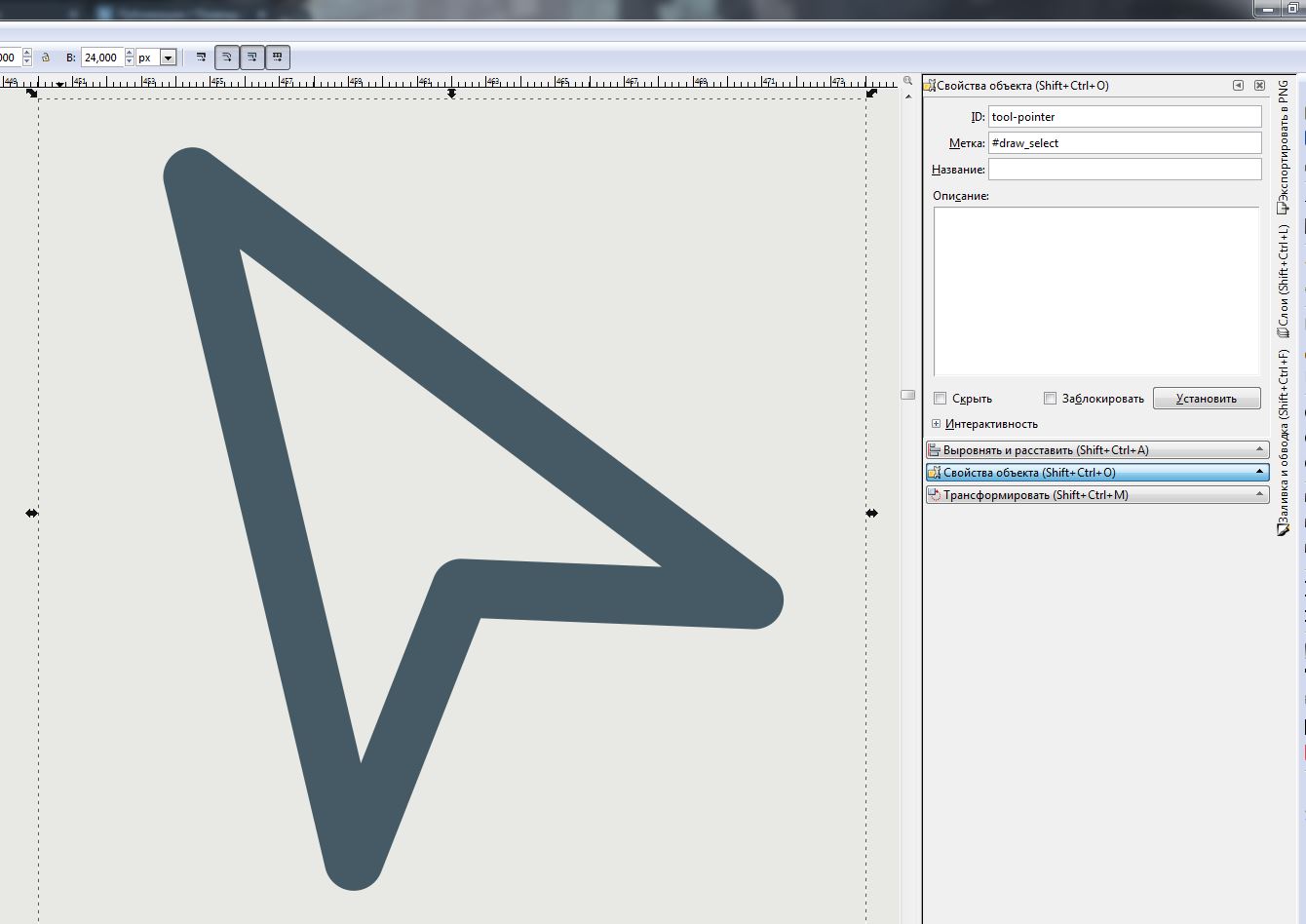Click the canvas scrollbar up arrow

[x=908, y=96]
